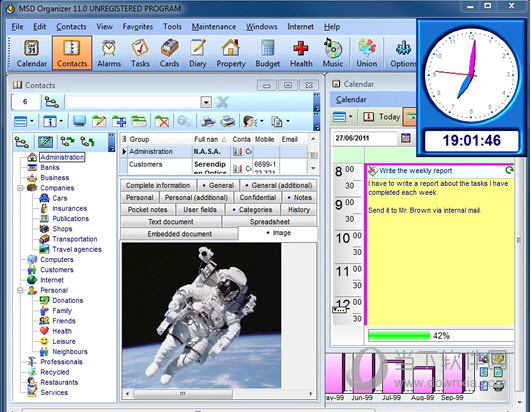This screenshot has width=531, height=412.
Task: Click the new record plus icon
Action: (119, 121)
